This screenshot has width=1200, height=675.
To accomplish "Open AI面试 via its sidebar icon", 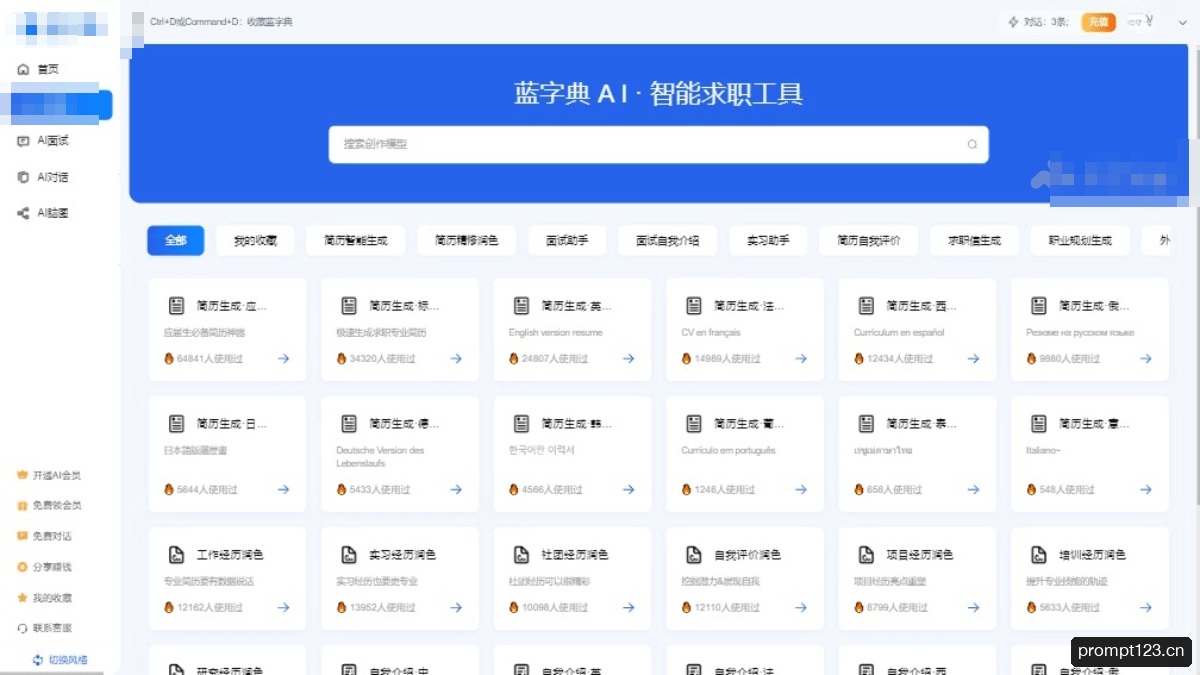I will 23,141.
